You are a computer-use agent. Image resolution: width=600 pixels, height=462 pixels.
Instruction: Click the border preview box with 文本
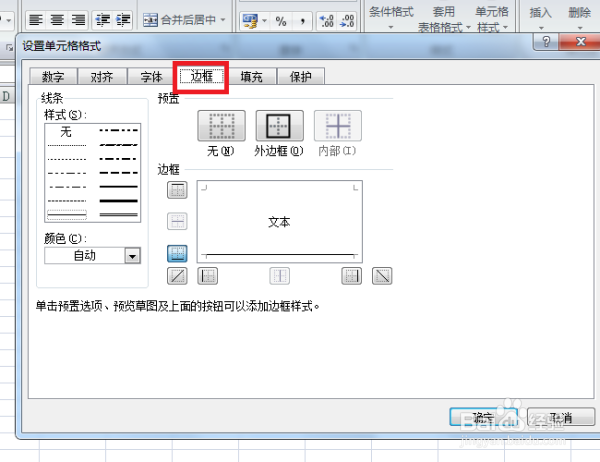pos(279,222)
